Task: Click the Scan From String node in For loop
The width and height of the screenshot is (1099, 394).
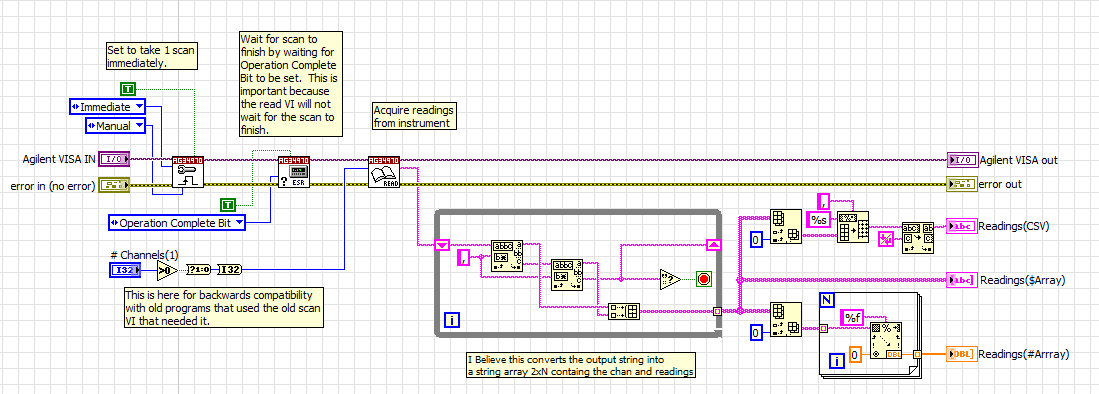Action: point(886,341)
